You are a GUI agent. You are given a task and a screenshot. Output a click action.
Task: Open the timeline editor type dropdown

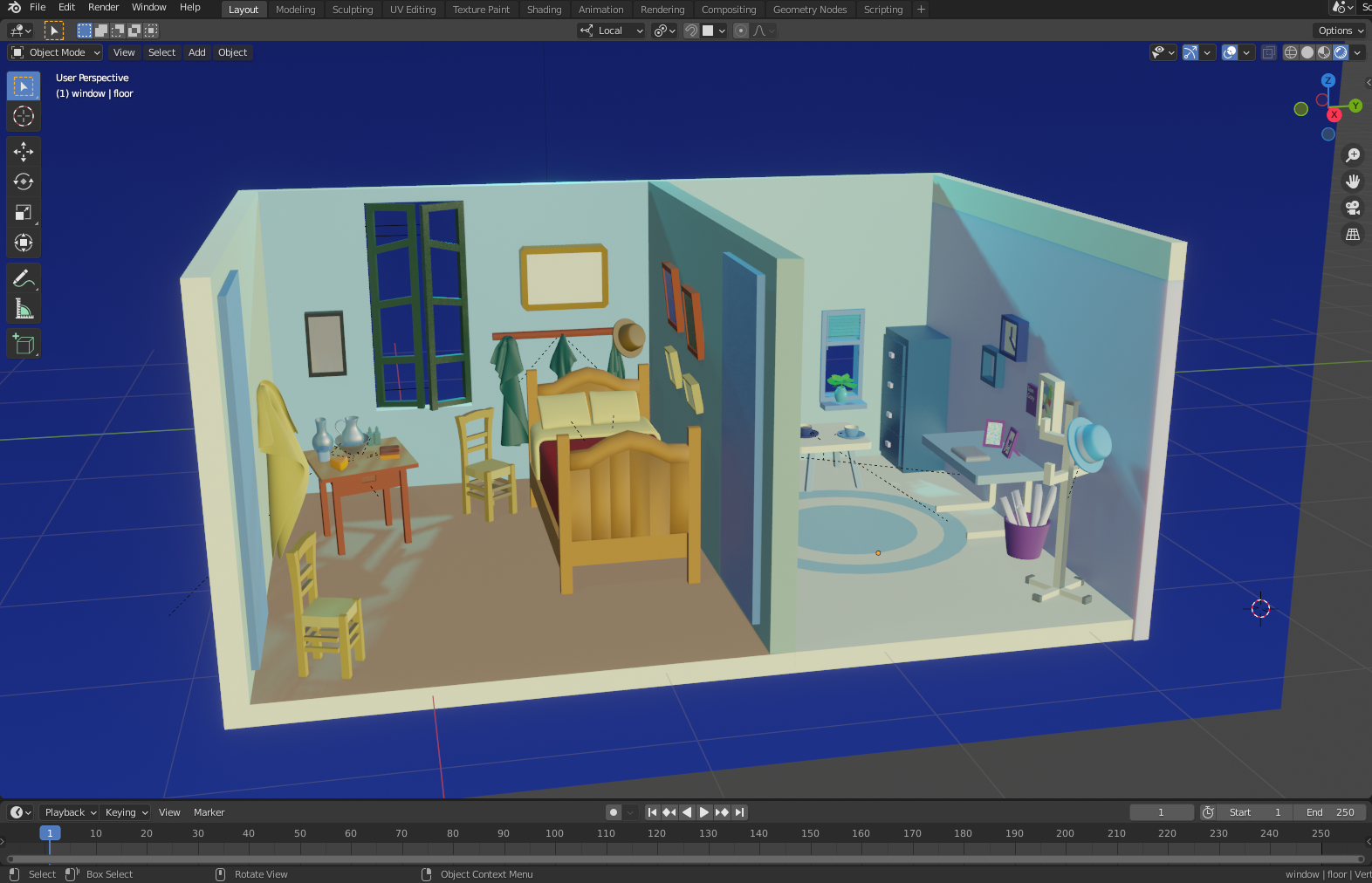click(x=21, y=812)
